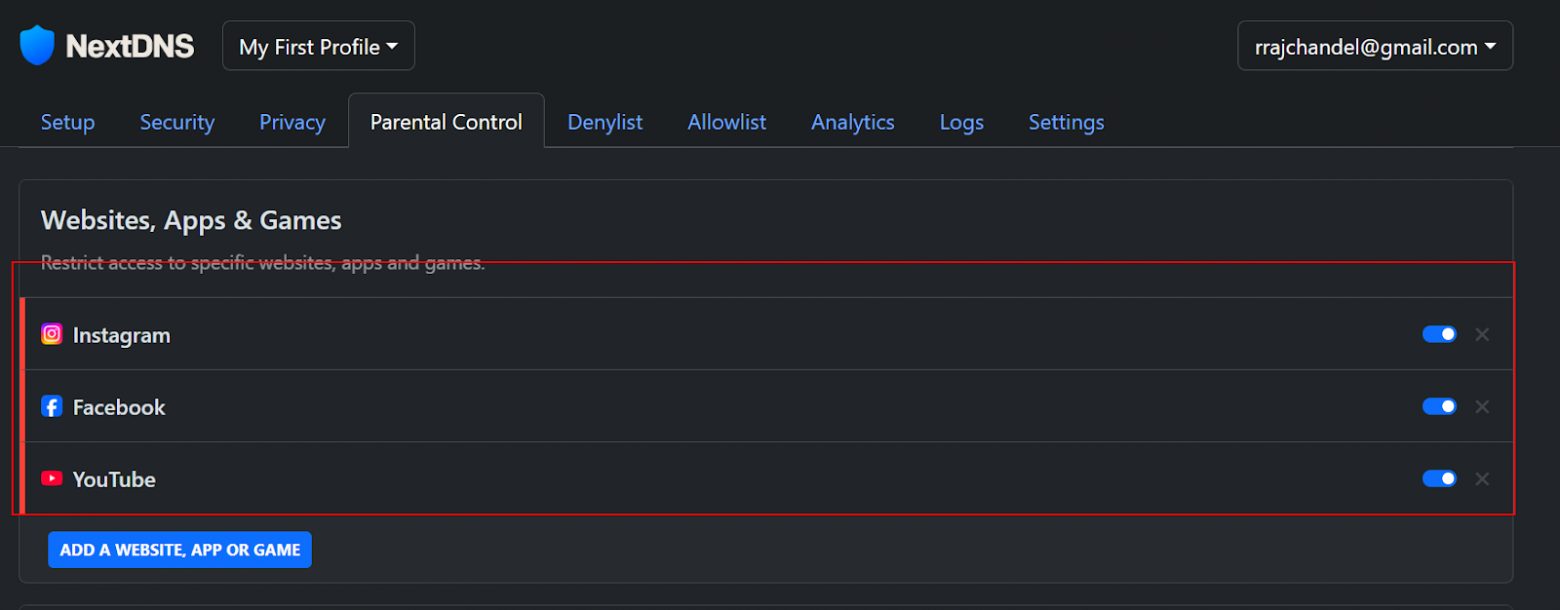Switch to the Privacy tab
Viewport: 1560px width, 610px height.
click(x=292, y=122)
